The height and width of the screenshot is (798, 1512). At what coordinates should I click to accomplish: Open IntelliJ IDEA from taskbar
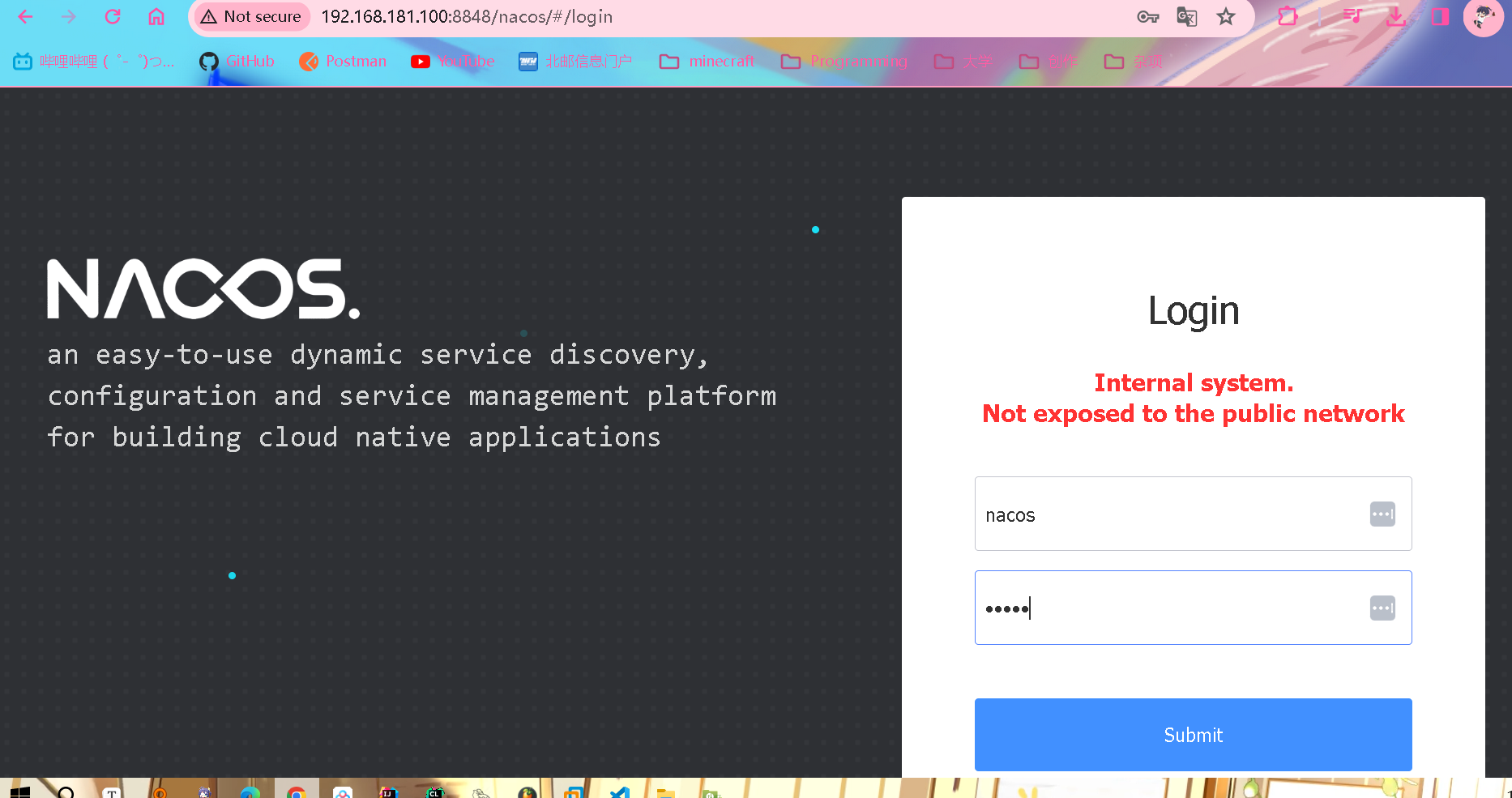(x=390, y=792)
